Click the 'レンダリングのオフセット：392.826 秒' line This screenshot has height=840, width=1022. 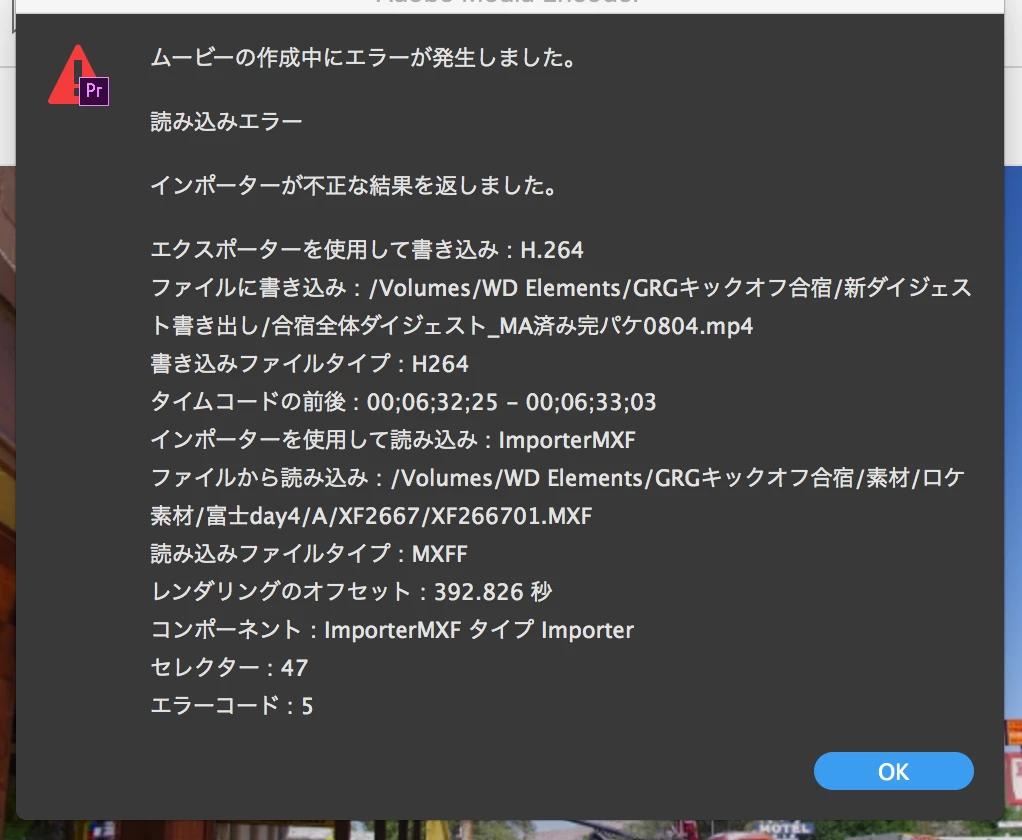(x=351, y=592)
